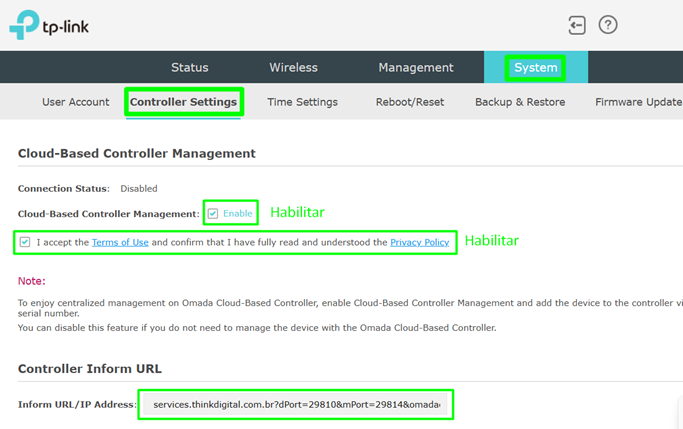This screenshot has height=429, width=683.
Task: Open the Time Settings sub-tab
Action: pos(302,102)
